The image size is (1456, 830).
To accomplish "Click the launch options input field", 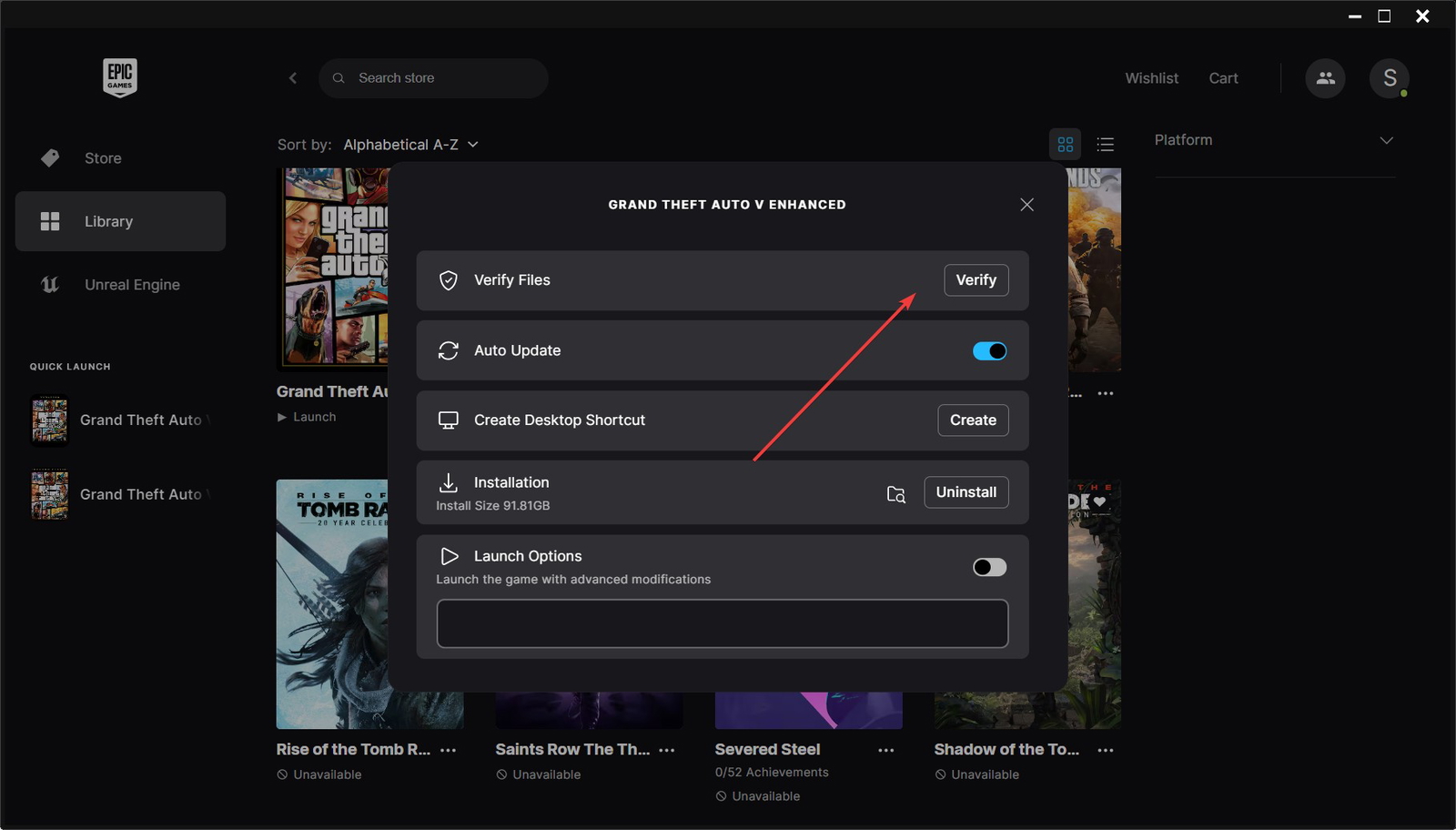I will 721,623.
